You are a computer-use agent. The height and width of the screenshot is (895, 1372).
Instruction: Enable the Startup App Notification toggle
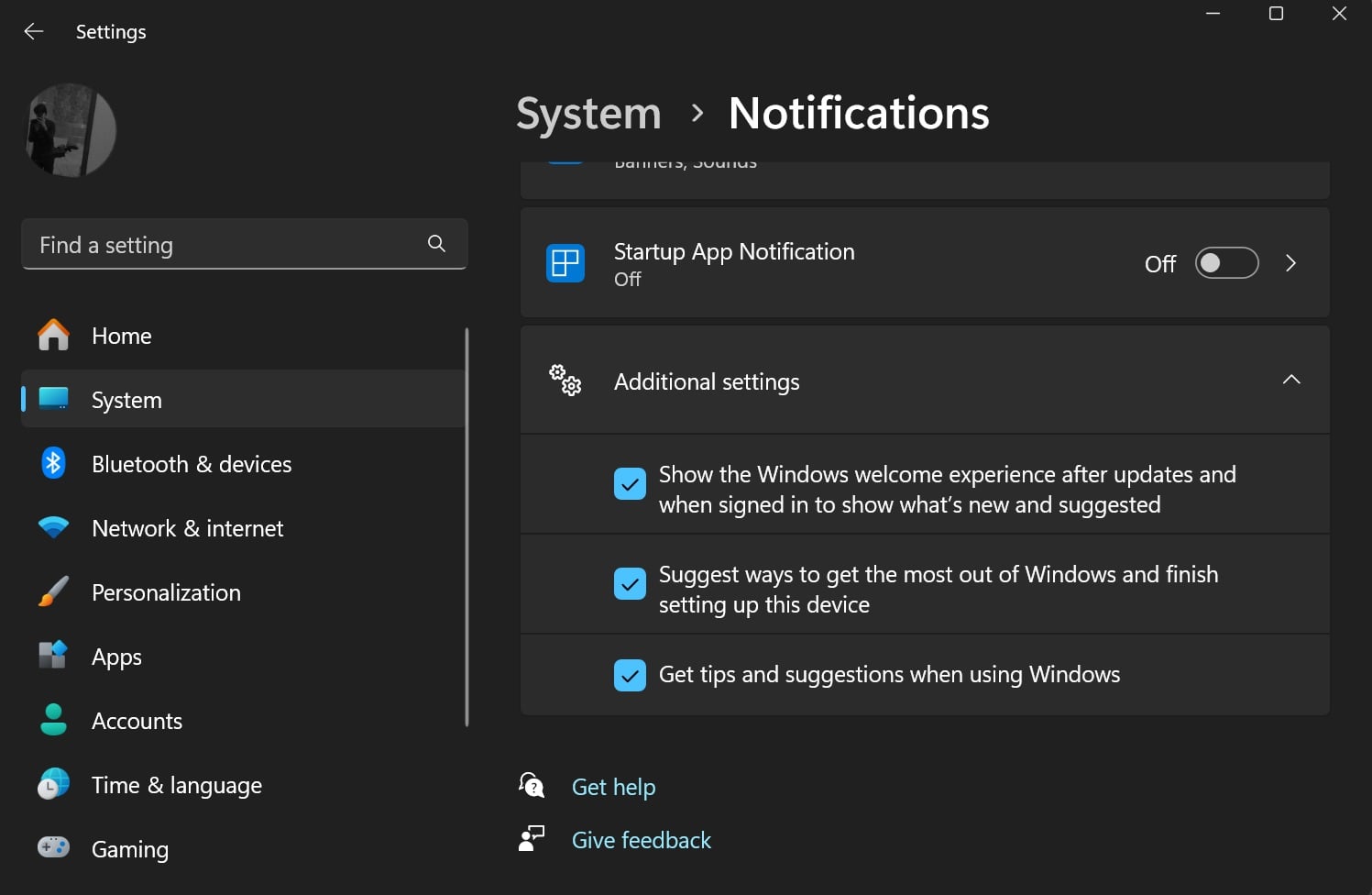pyautogui.click(x=1226, y=263)
